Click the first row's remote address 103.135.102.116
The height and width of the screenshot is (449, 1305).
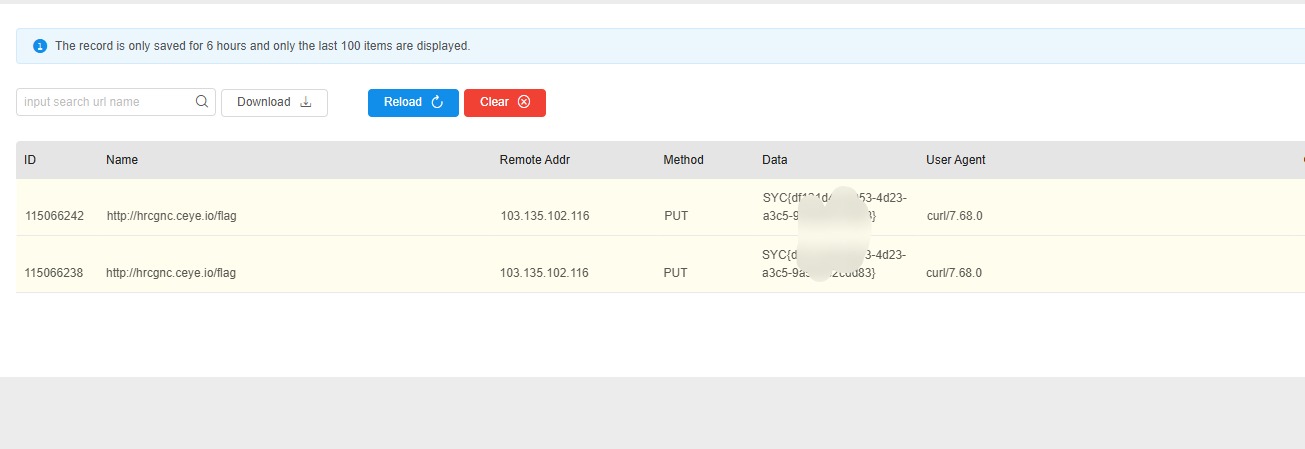(544, 216)
